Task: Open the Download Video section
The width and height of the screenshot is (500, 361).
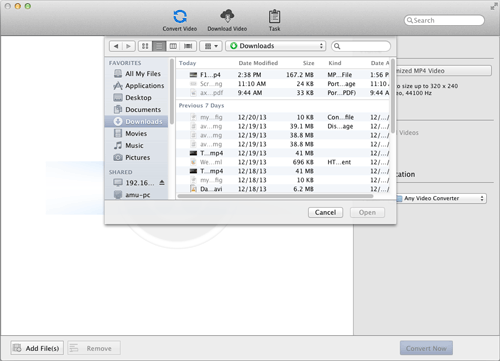Action: [227, 20]
